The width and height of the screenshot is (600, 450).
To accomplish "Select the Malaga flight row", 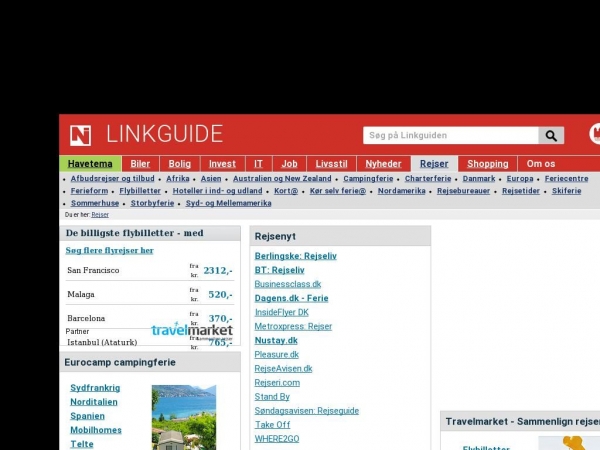I will [x=150, y=294].
